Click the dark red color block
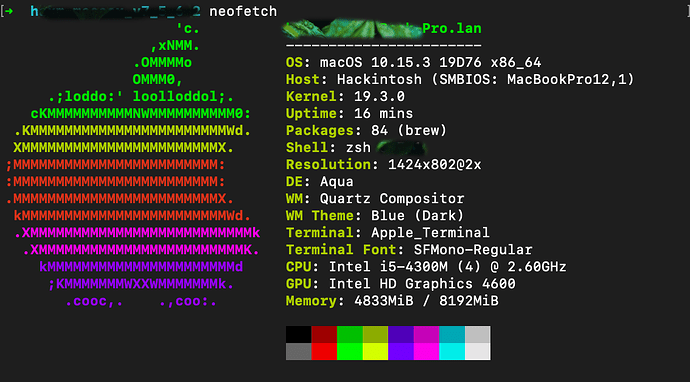The width and height of the screenshot is (690, 382). [x=324, y=334]
